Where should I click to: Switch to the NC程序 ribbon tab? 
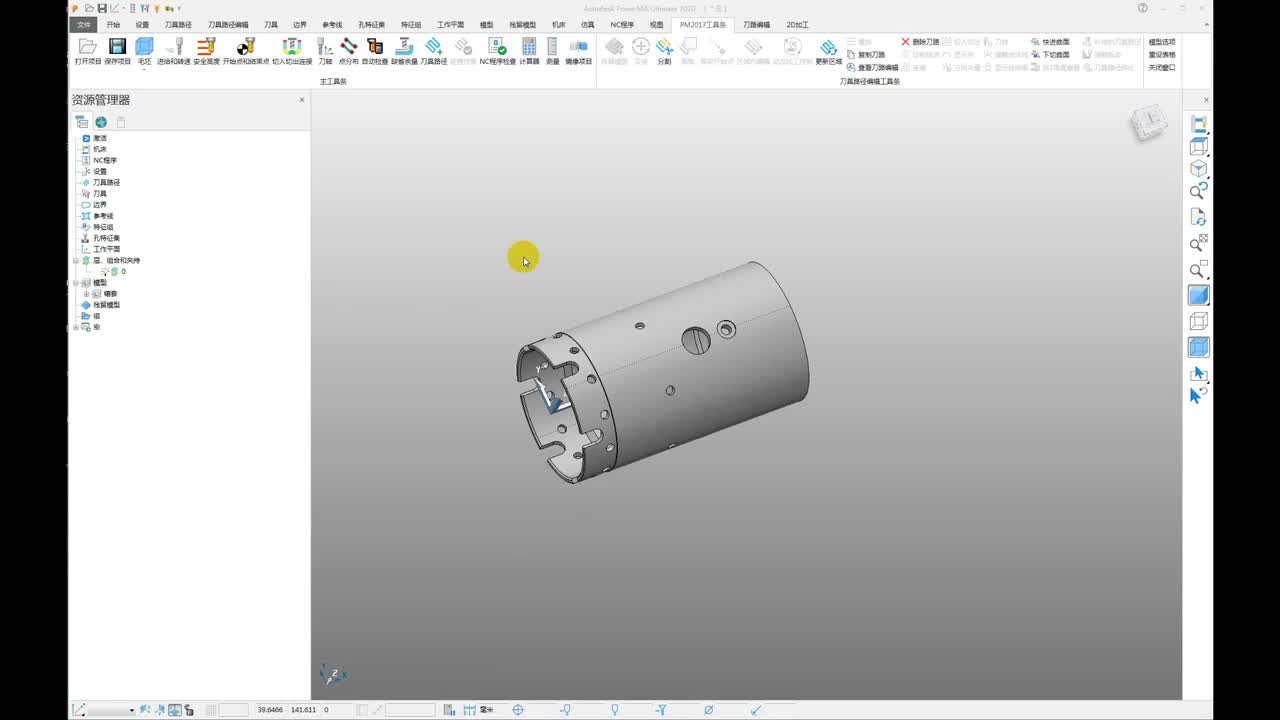pyautogui.click(x=622, y=24)
